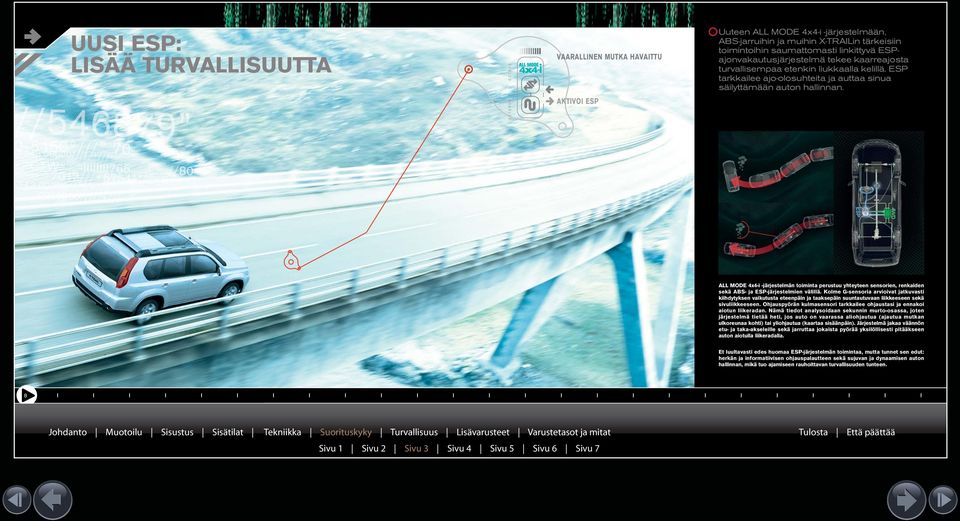Image resolution: width=960 pixels, height=521 pixels.
Task: Click the silver X-TRAIL car in photo
Action: [x=160, y=272]
